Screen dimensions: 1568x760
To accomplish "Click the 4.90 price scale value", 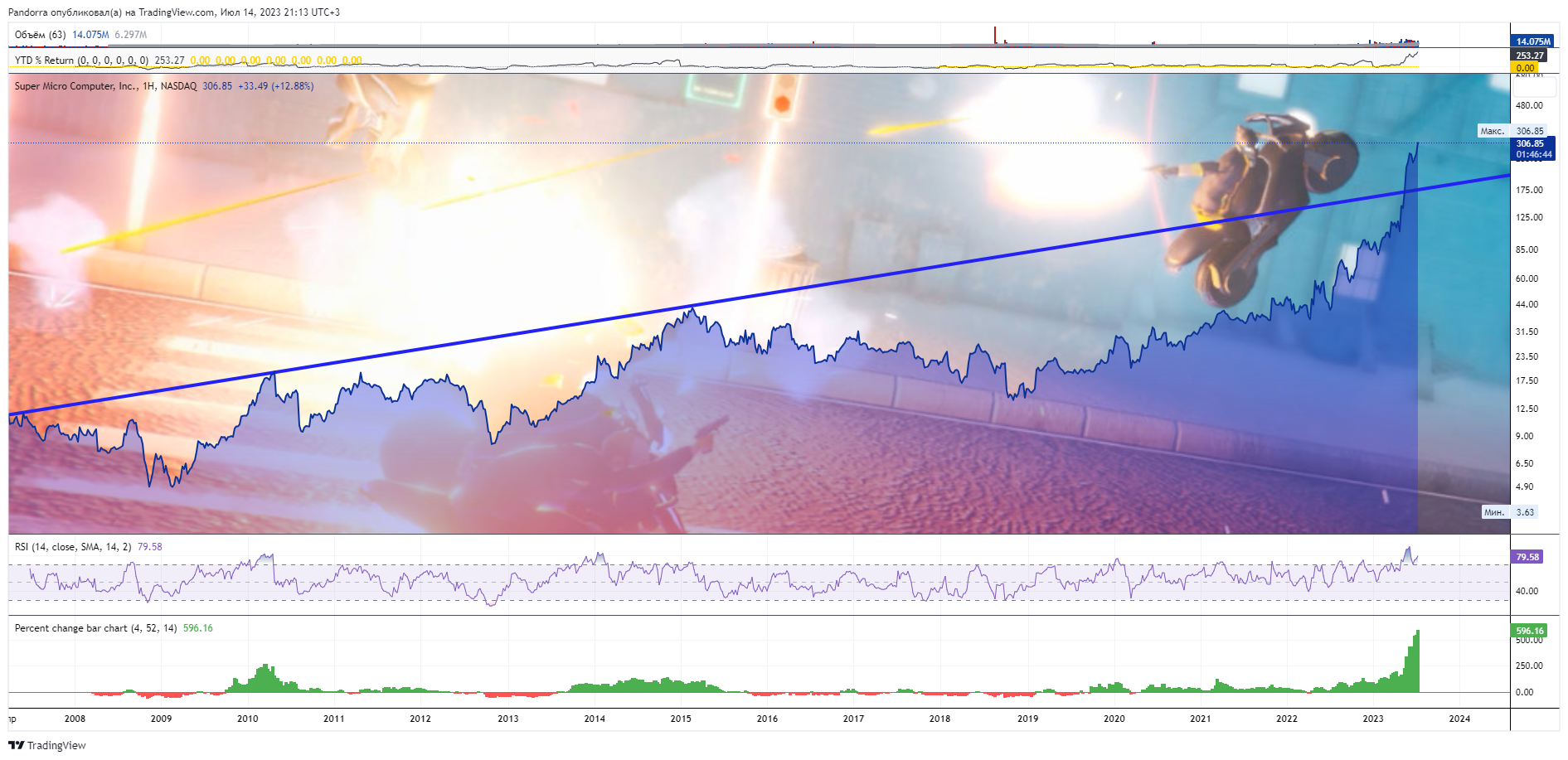I will [1524, 486].
